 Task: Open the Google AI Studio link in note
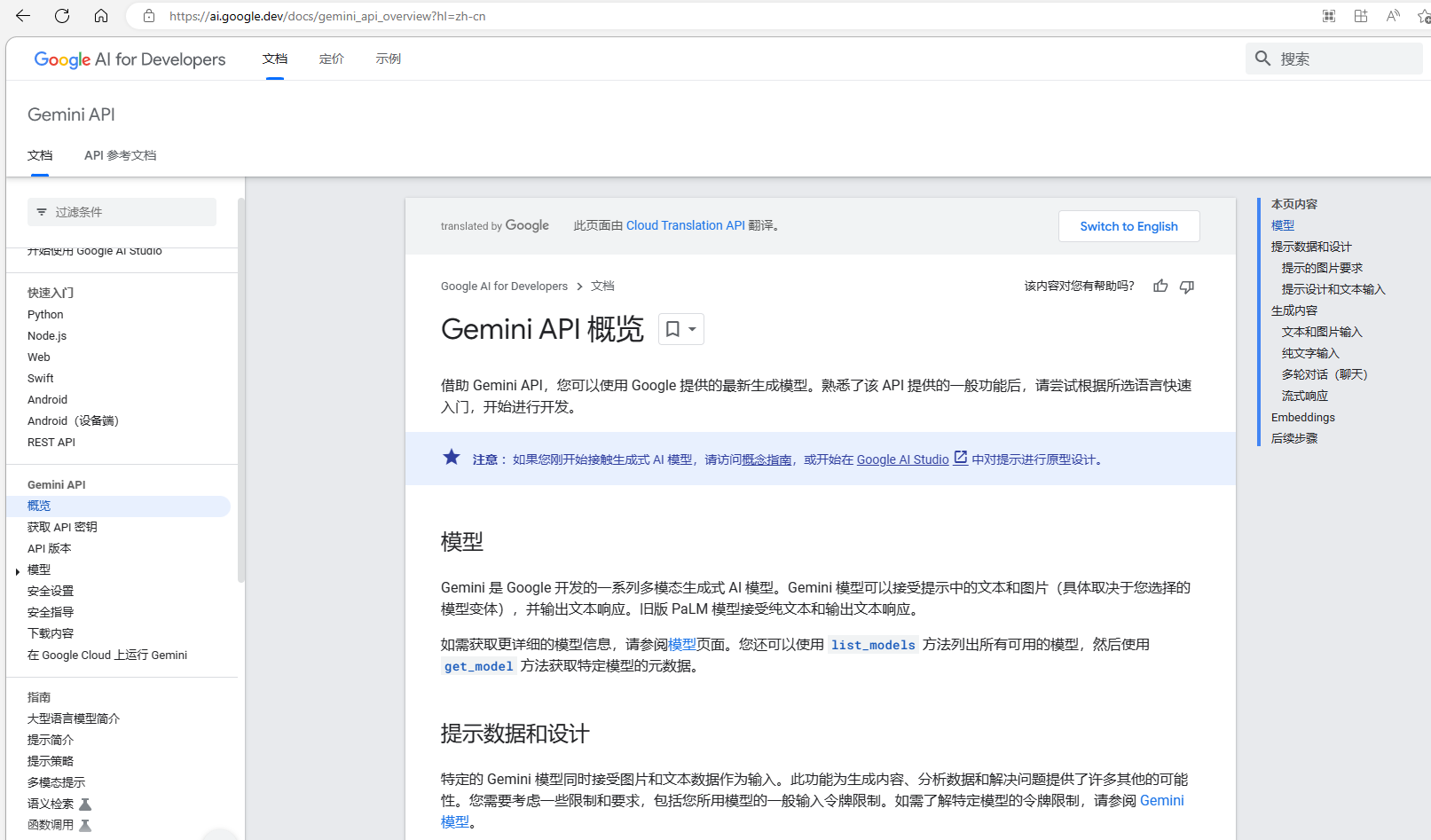903,459
